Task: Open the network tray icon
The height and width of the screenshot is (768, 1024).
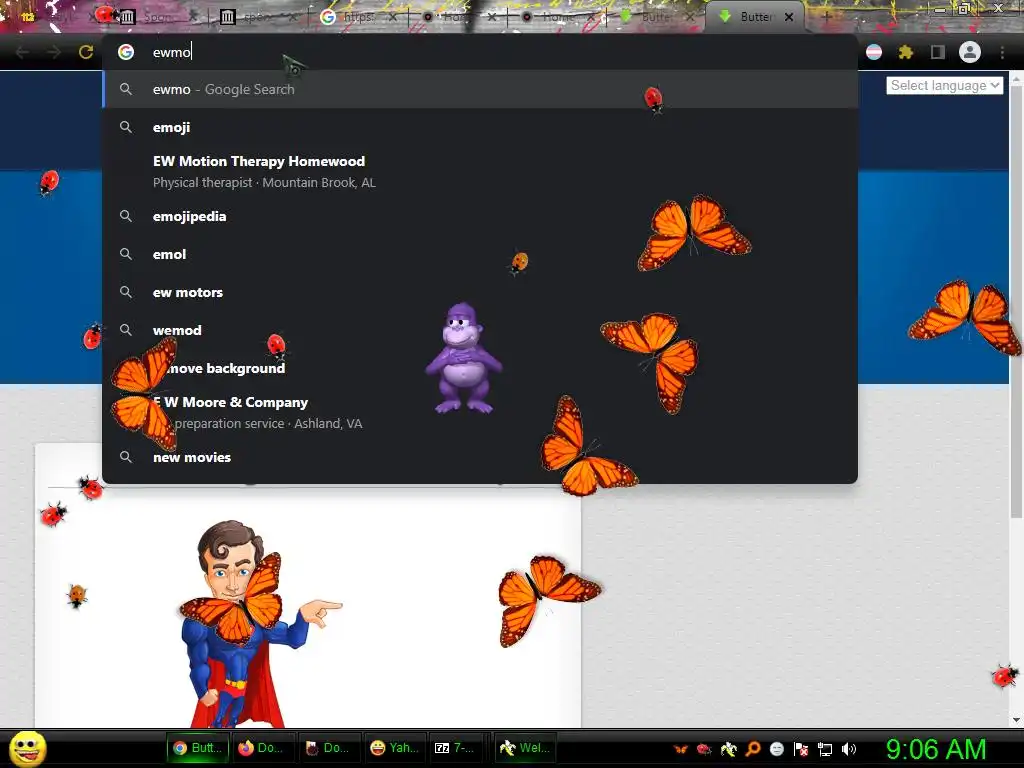Action: [x=825, y=749]
